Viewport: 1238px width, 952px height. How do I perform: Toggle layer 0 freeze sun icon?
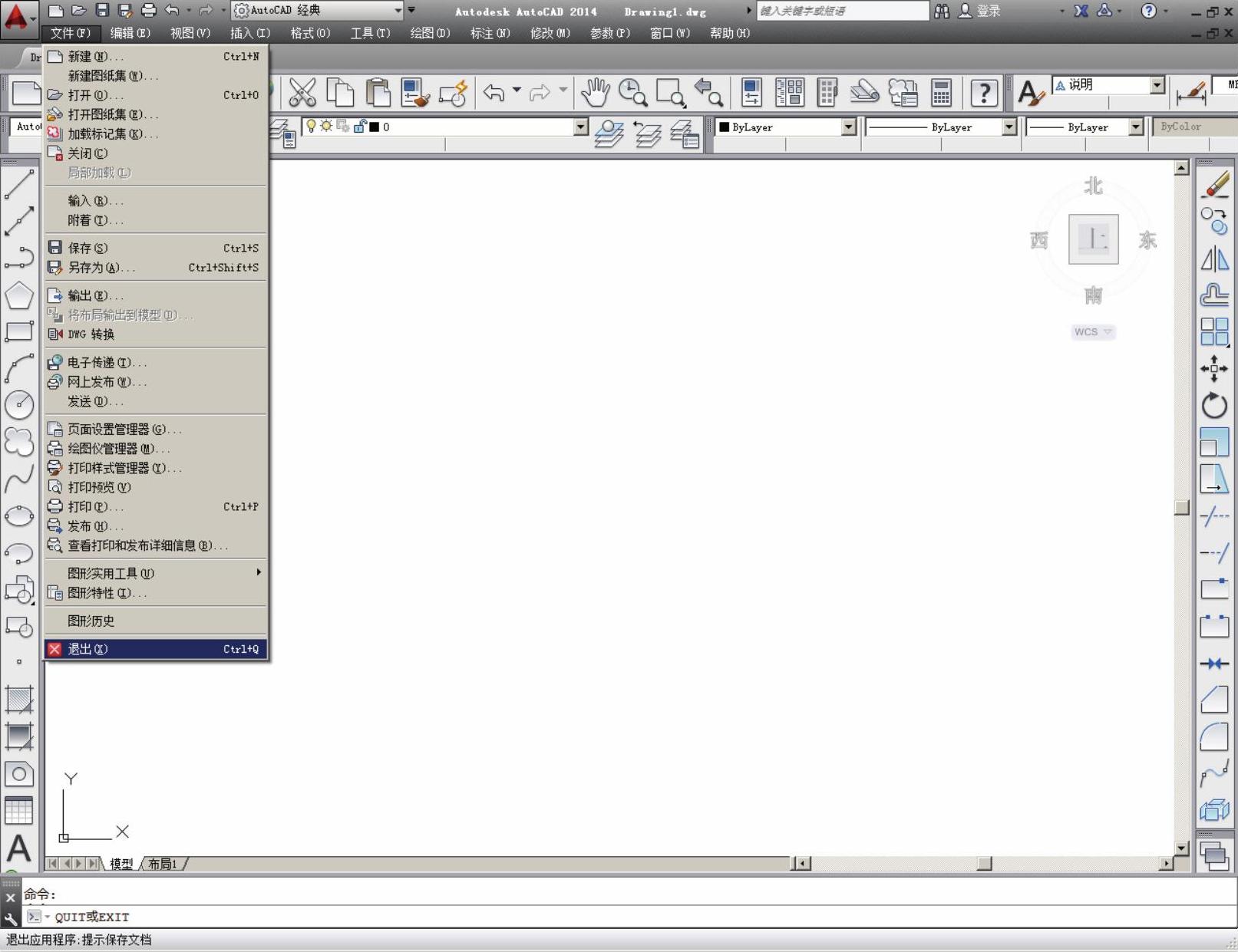click(326, 127)
